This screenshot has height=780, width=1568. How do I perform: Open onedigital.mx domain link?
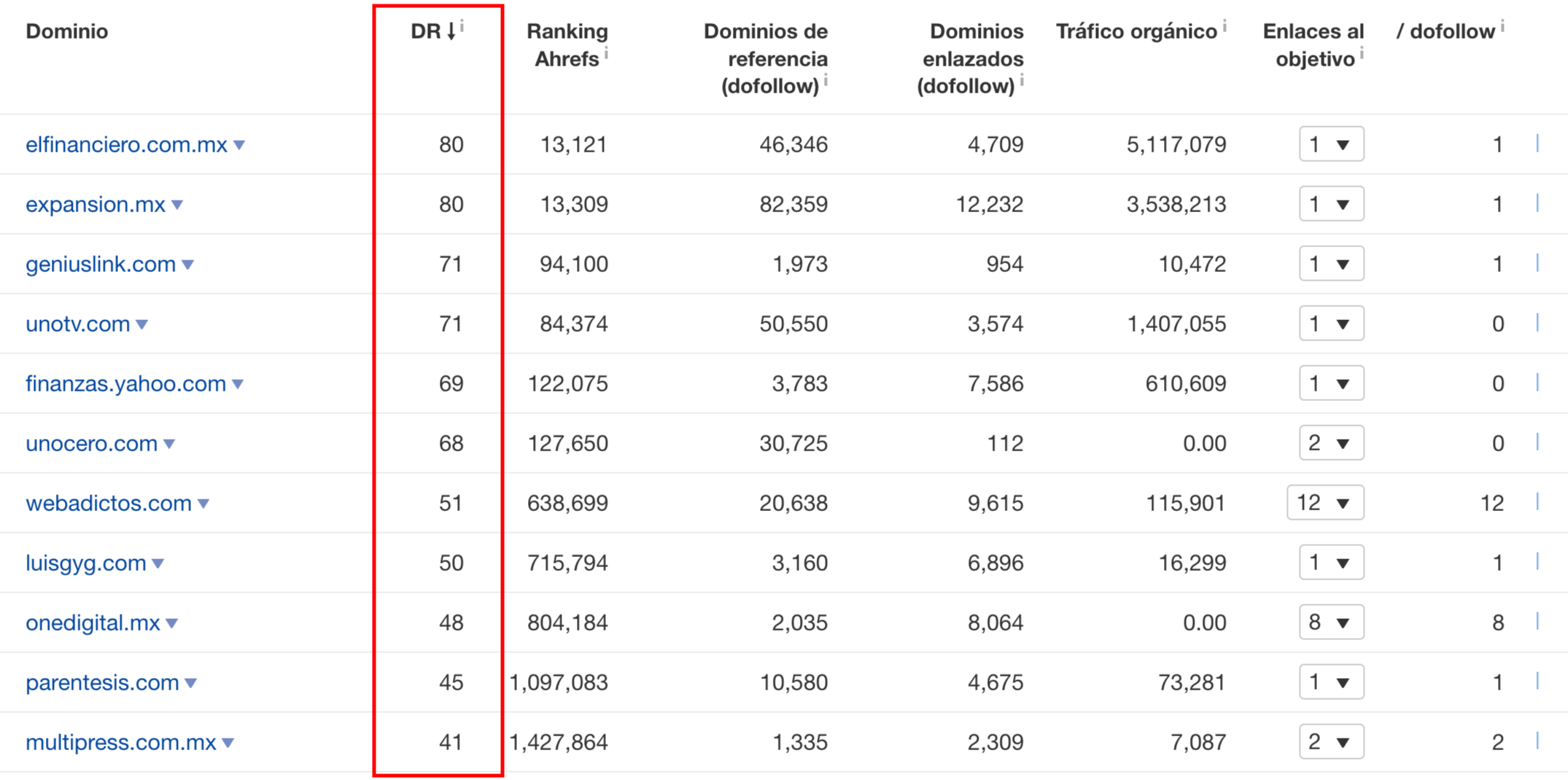[93, 623]
